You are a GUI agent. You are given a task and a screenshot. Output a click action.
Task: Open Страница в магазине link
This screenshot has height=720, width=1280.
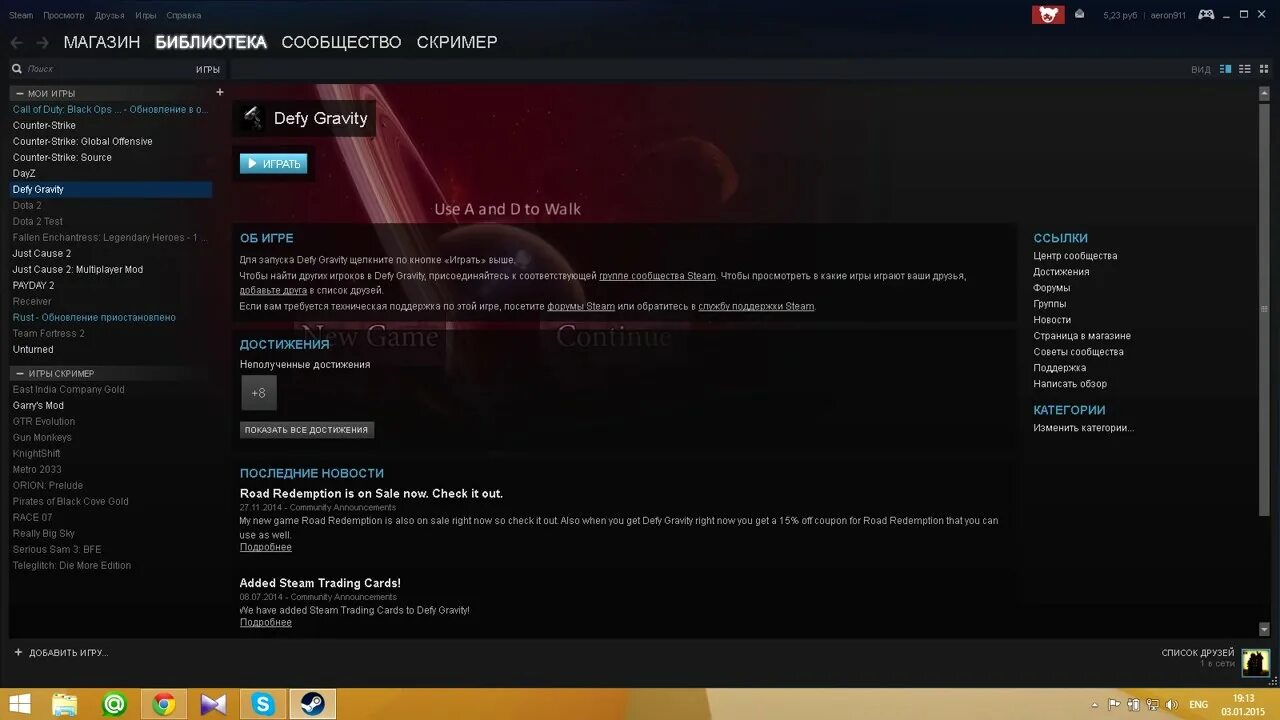[x=1082, y=336]
